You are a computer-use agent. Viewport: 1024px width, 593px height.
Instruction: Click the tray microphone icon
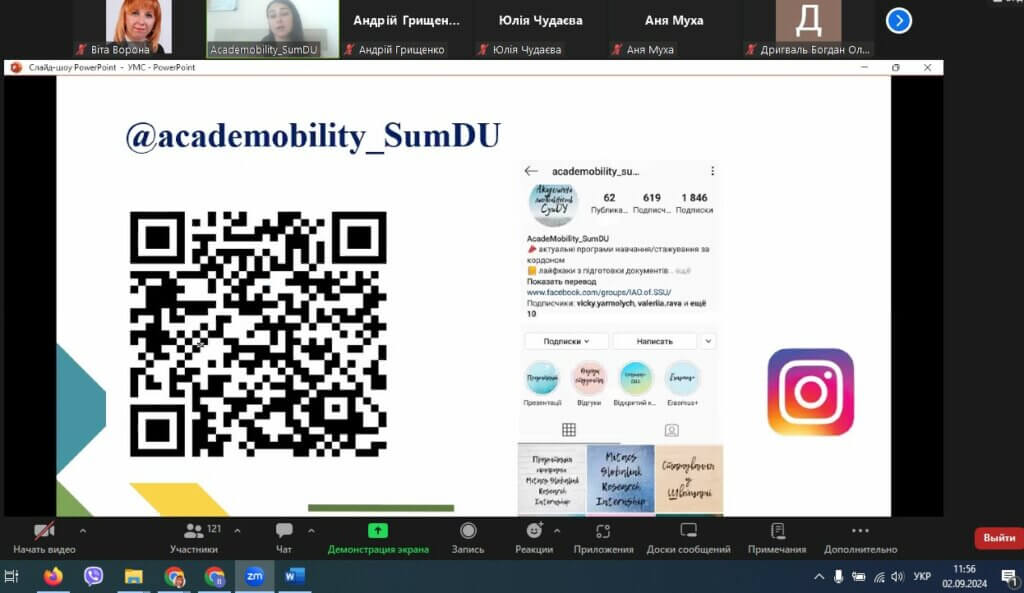tap(839, 577)
